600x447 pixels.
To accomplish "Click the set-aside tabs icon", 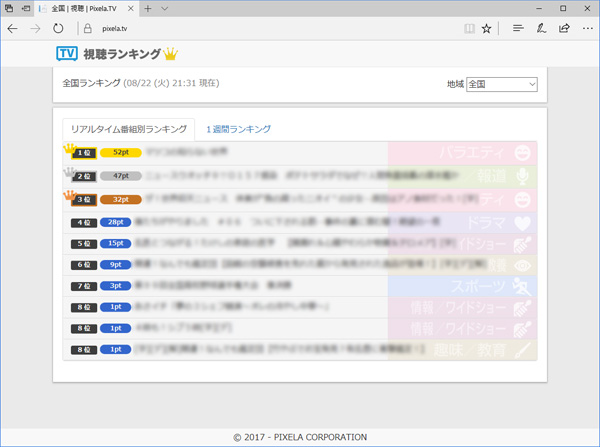I will [9, 8].
